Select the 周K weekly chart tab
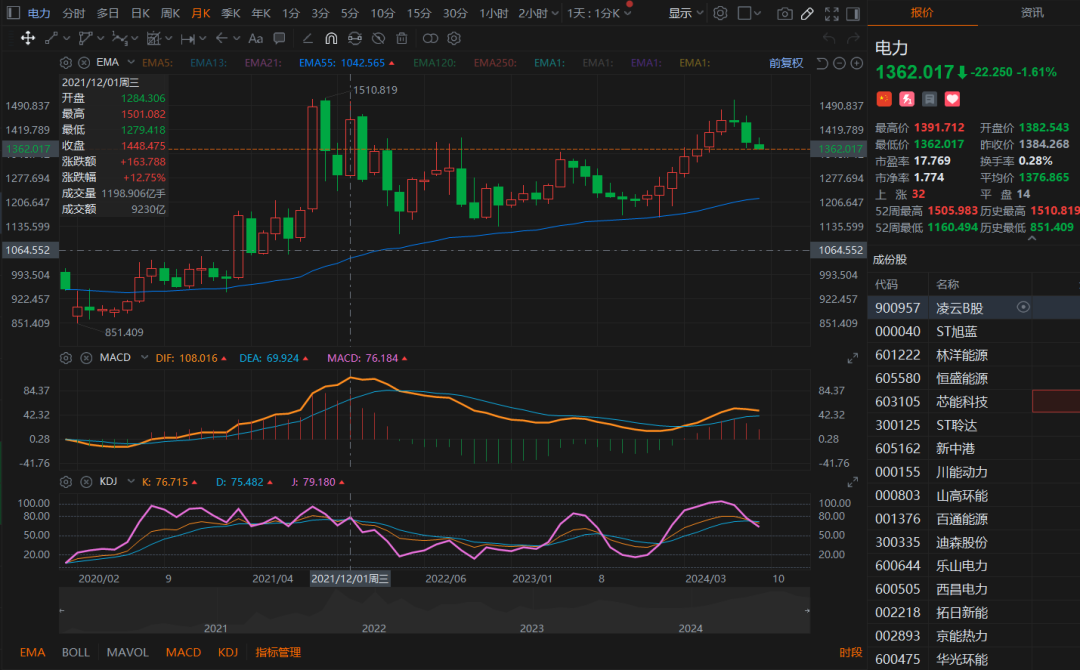The height and width of the screenshot is (670, 1080). (x=170, y=13)
